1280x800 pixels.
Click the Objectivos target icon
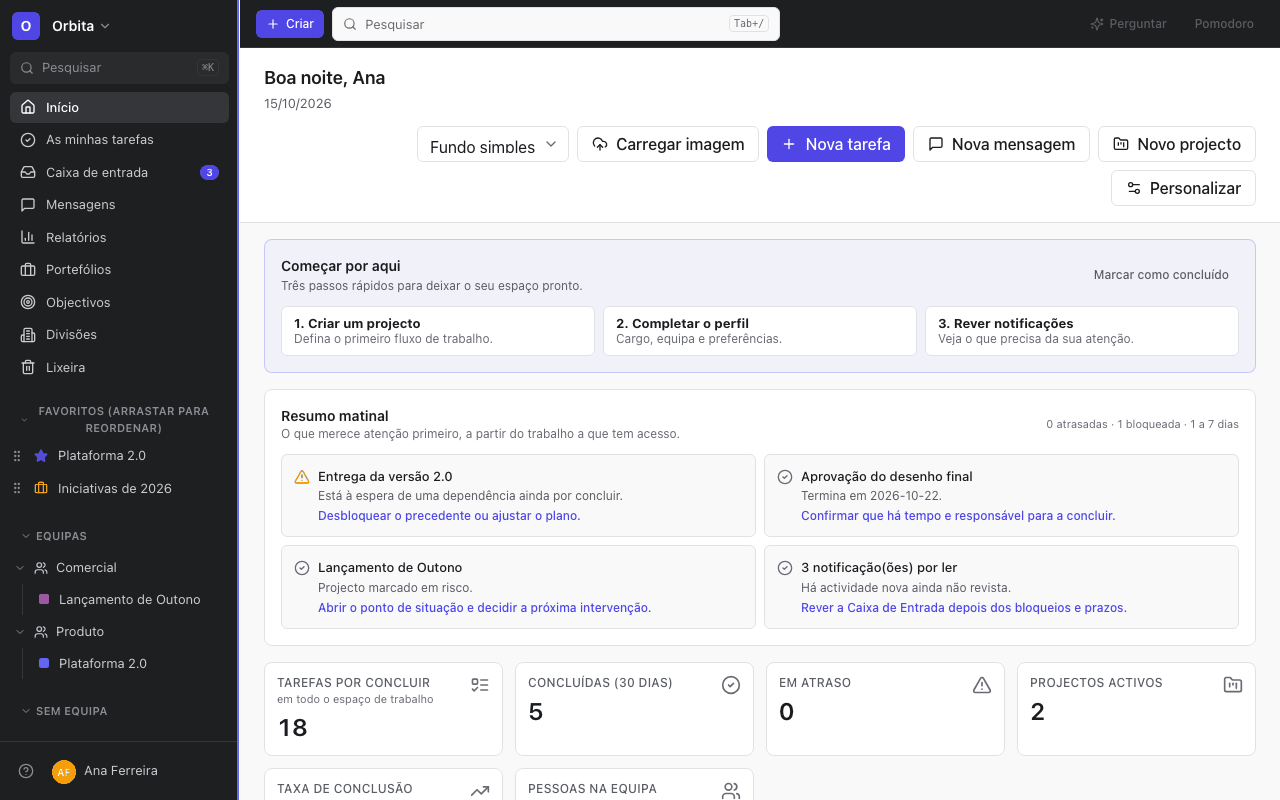click(x=28, y=302)
